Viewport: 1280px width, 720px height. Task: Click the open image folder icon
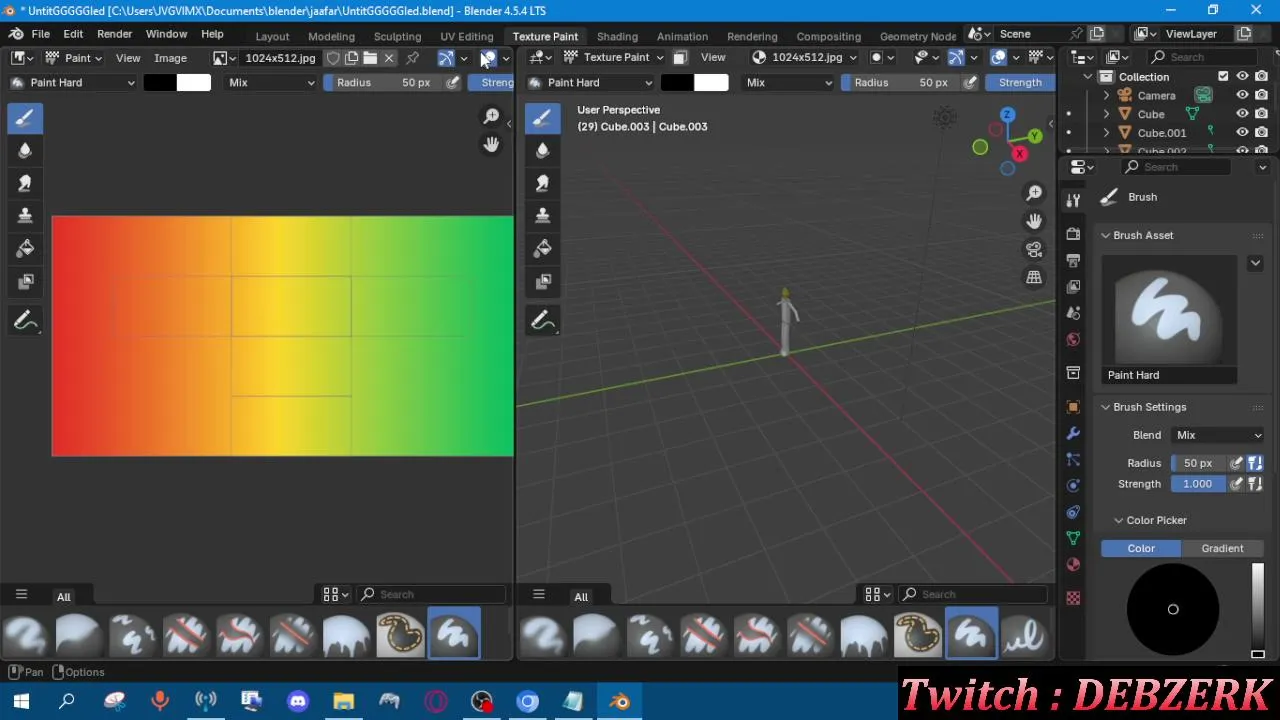click(370, 58)
